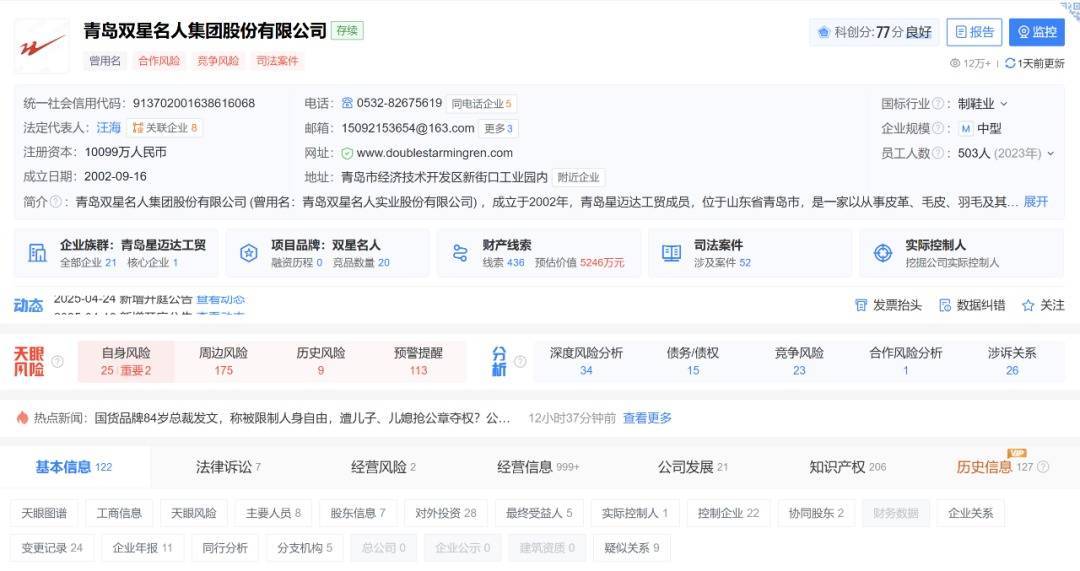Switch to the 经营风险 tab

(383, 467)
